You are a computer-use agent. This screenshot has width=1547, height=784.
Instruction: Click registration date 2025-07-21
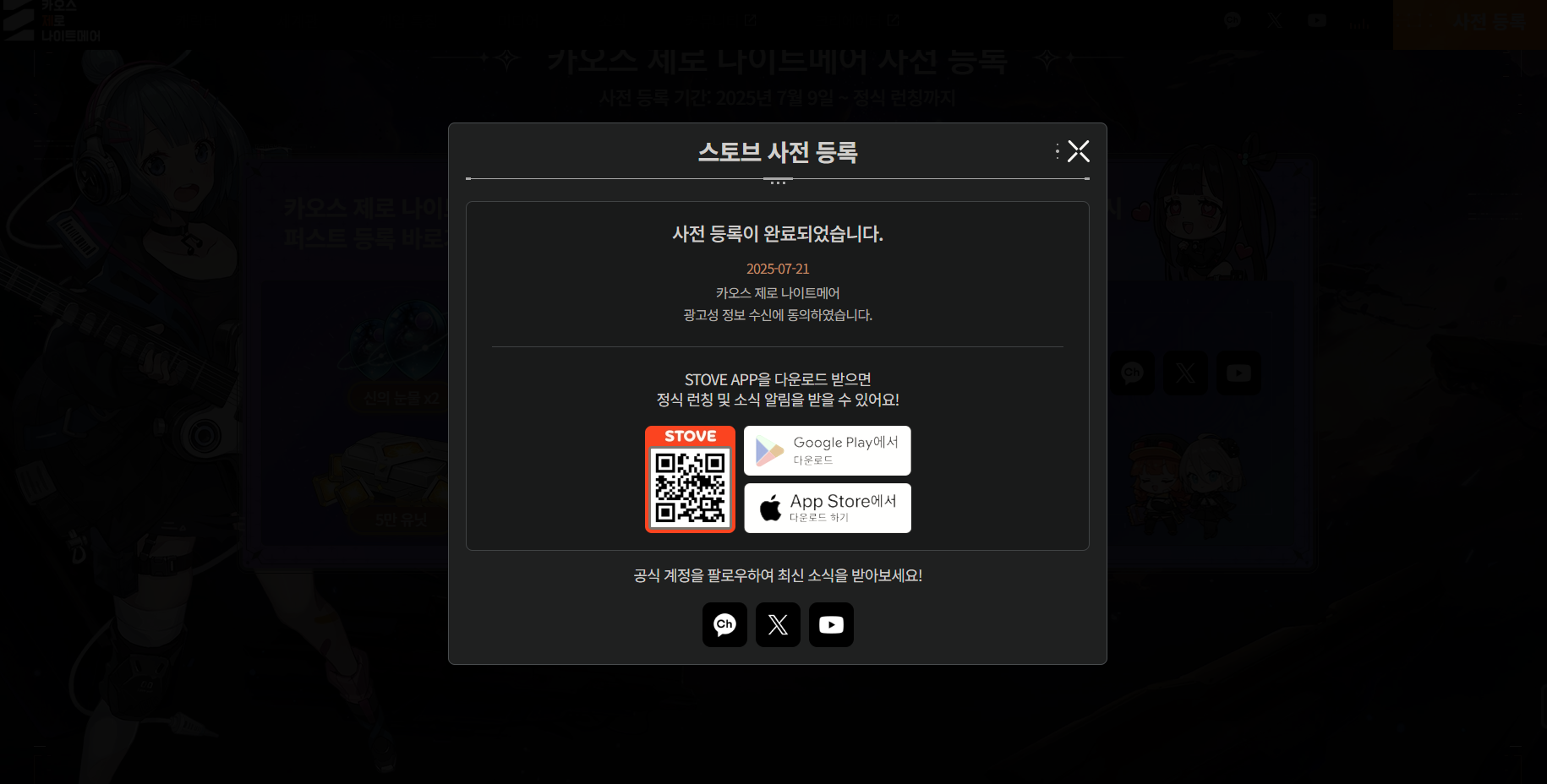(x=778, y=269)
